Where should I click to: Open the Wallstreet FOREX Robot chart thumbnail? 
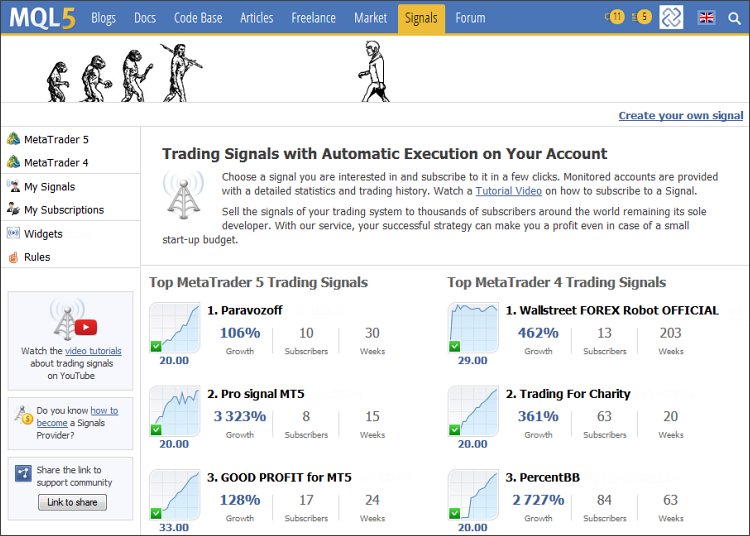473,328
